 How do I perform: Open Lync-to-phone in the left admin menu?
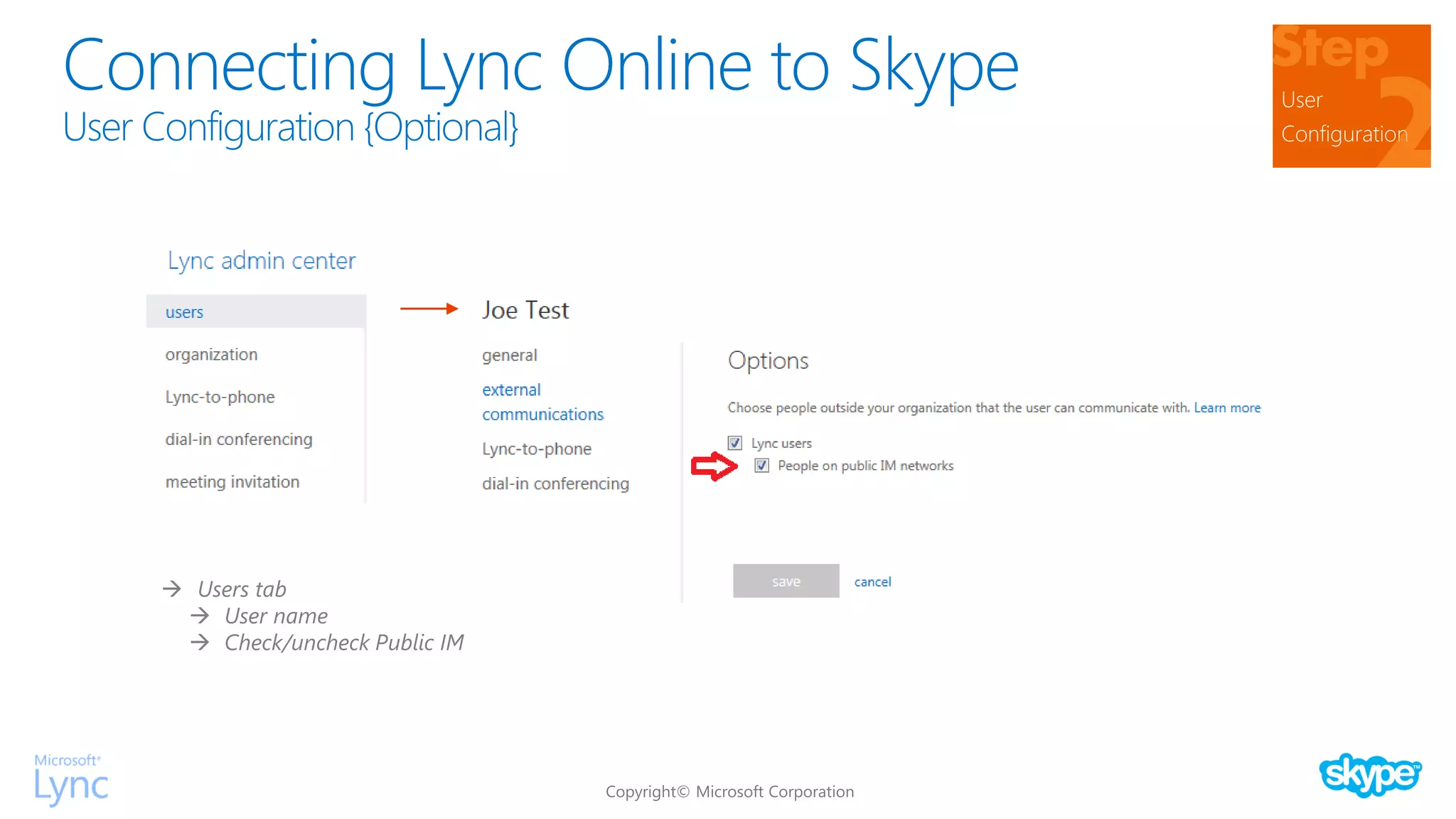pyautogui.click(x=220, y=397)
